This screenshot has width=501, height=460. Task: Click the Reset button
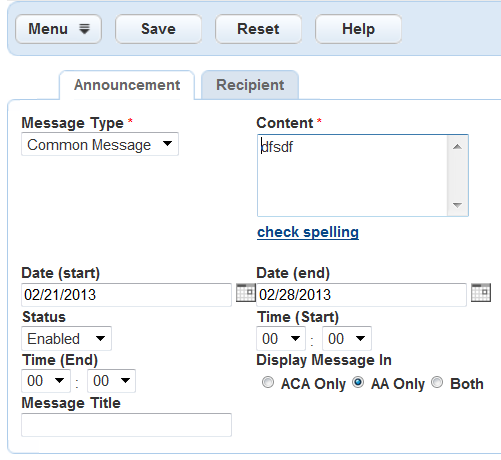click(258, 29)
